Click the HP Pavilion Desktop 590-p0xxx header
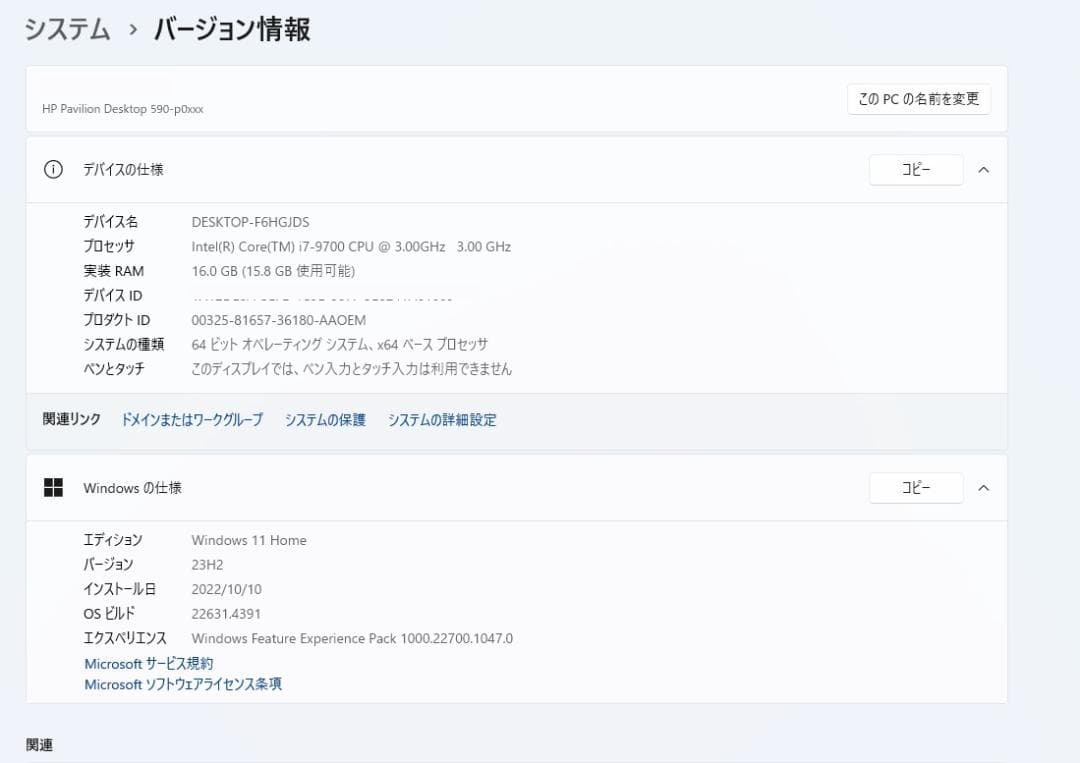The width and height of the screenshot is (1080, 763). coord(122,108)
